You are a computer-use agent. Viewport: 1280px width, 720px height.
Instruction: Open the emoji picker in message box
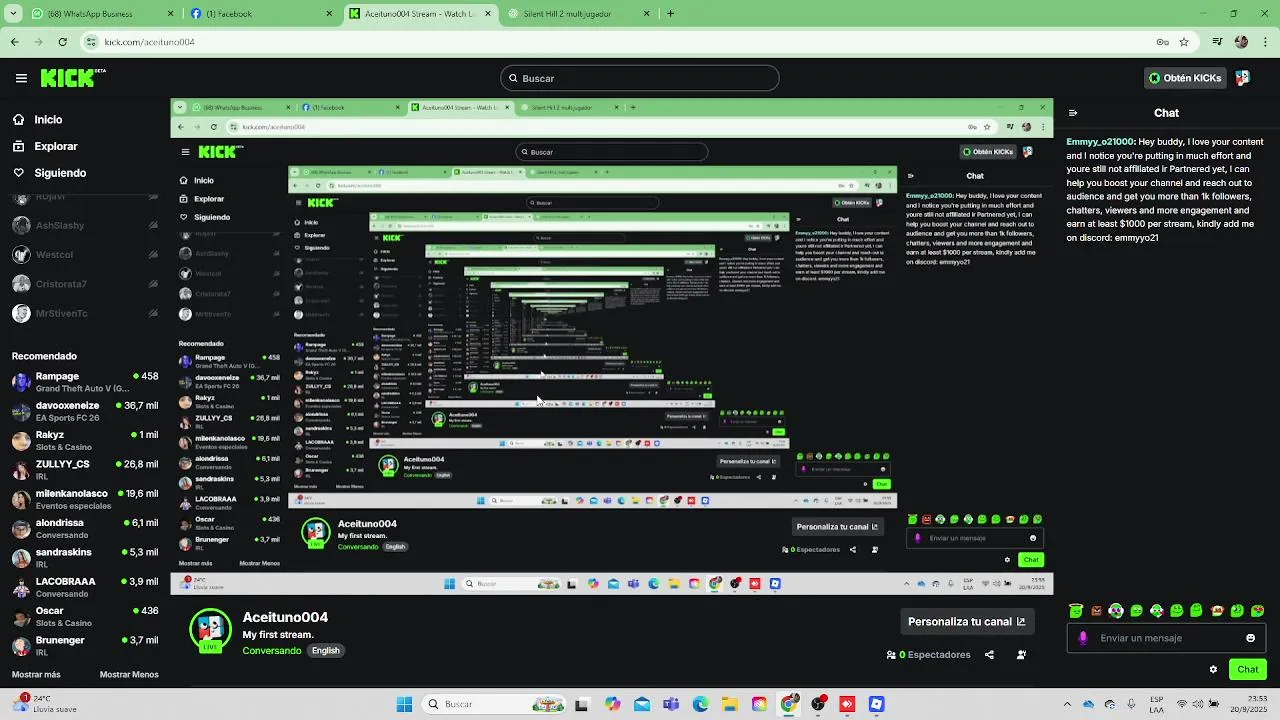(1250, 638)
